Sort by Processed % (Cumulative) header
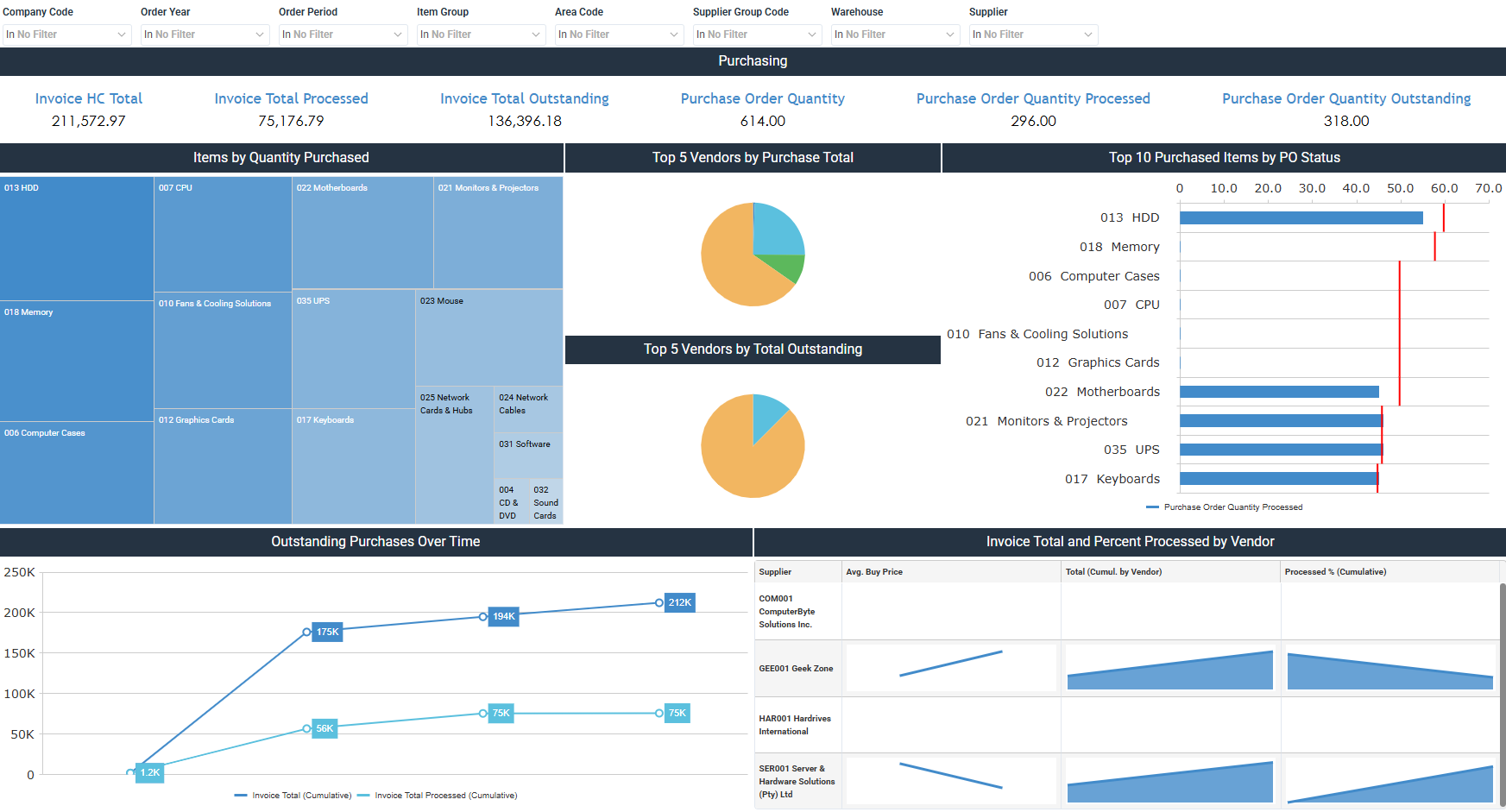This screenshot has width=1506, height=812. (x=1389, y=572)
